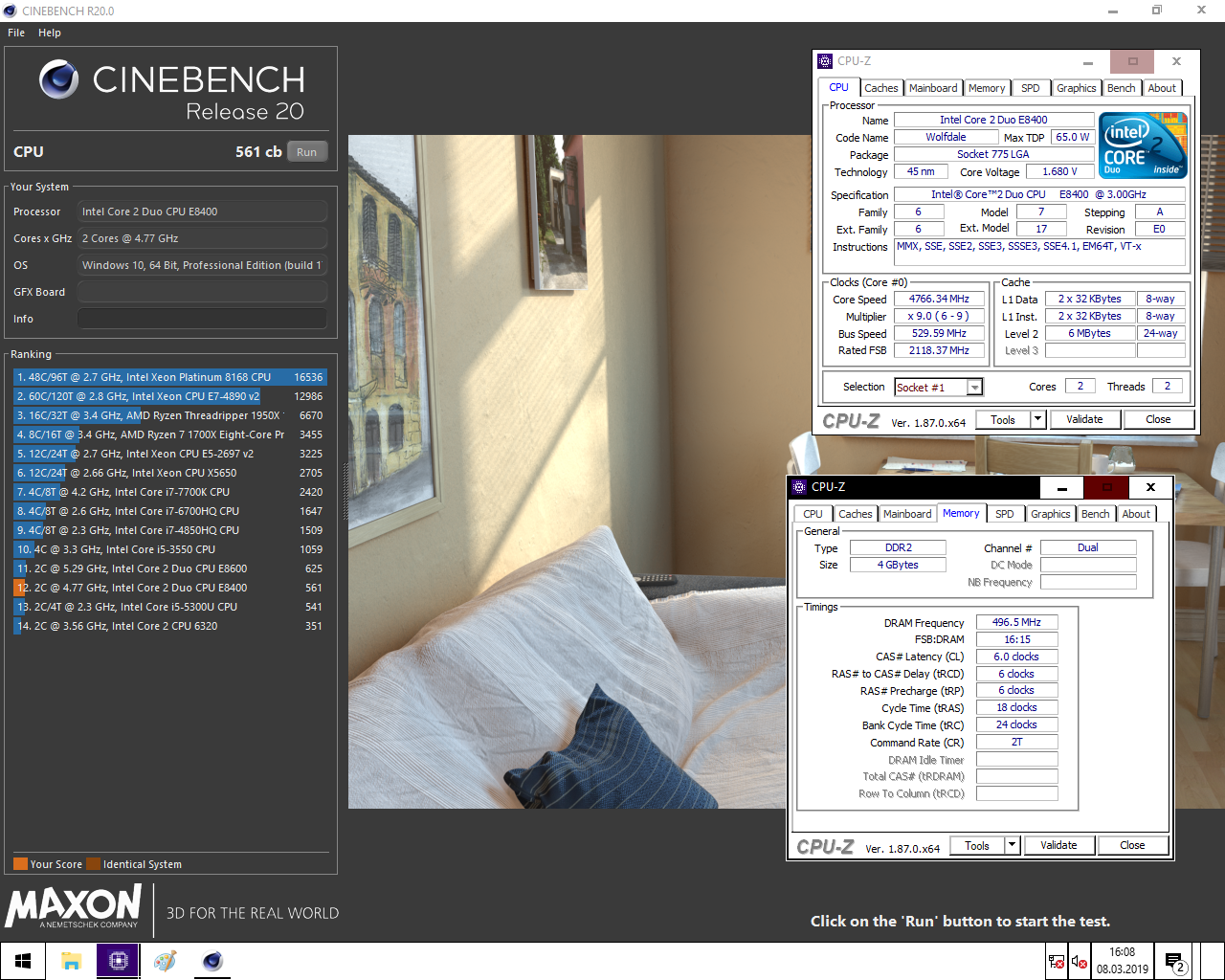
Task: Switch to SPD tab in Memory CPU-Z window
Action: tap(1005, 514)
